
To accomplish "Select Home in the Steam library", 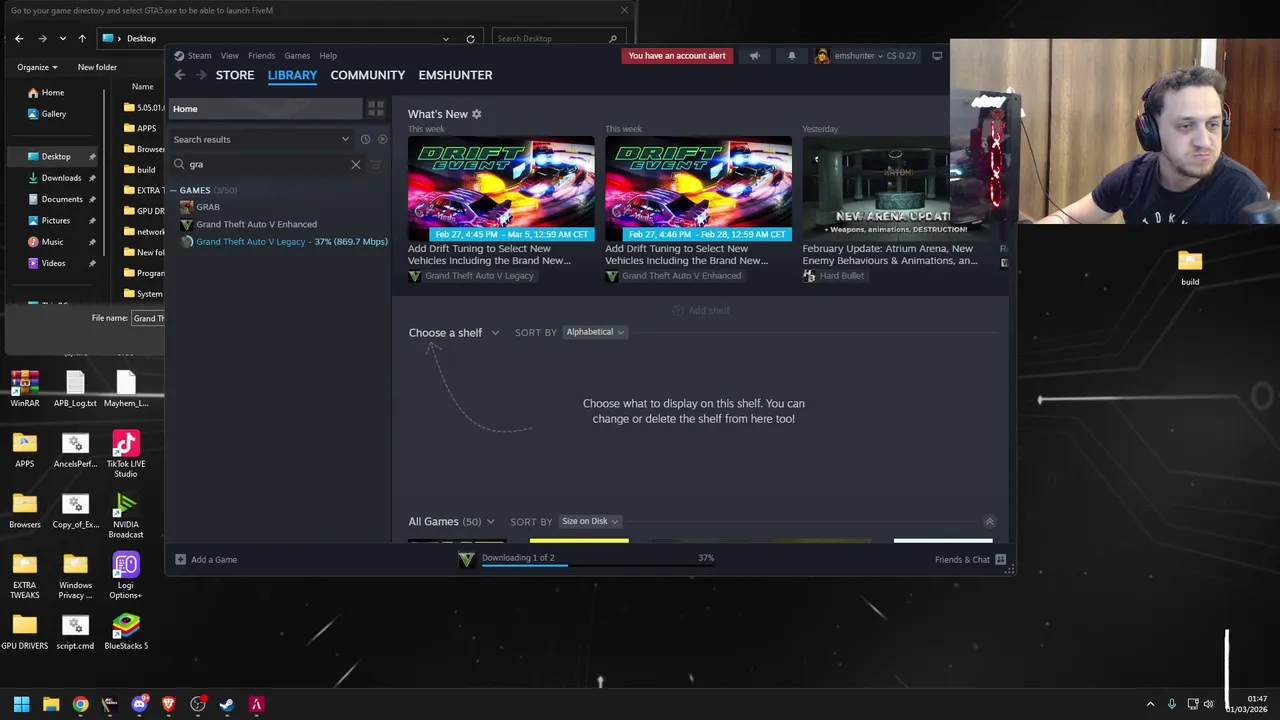I will 264,109.
